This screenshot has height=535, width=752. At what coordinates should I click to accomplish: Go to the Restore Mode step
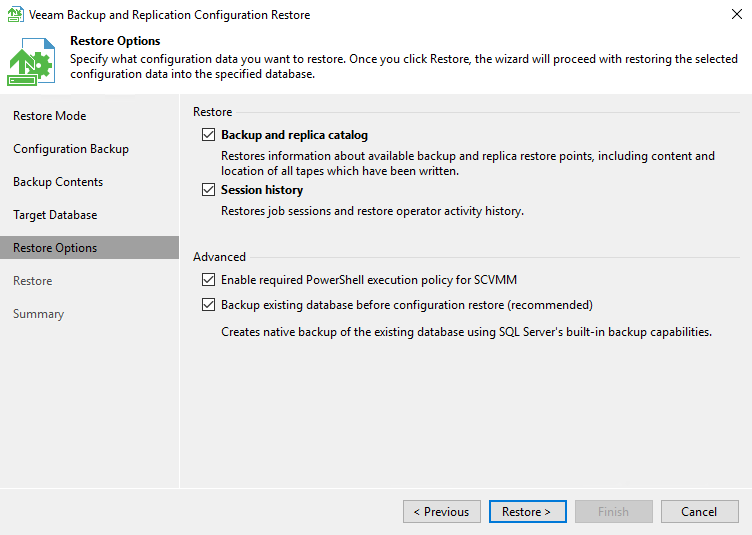pyautogui.click(x=50, y=116)
